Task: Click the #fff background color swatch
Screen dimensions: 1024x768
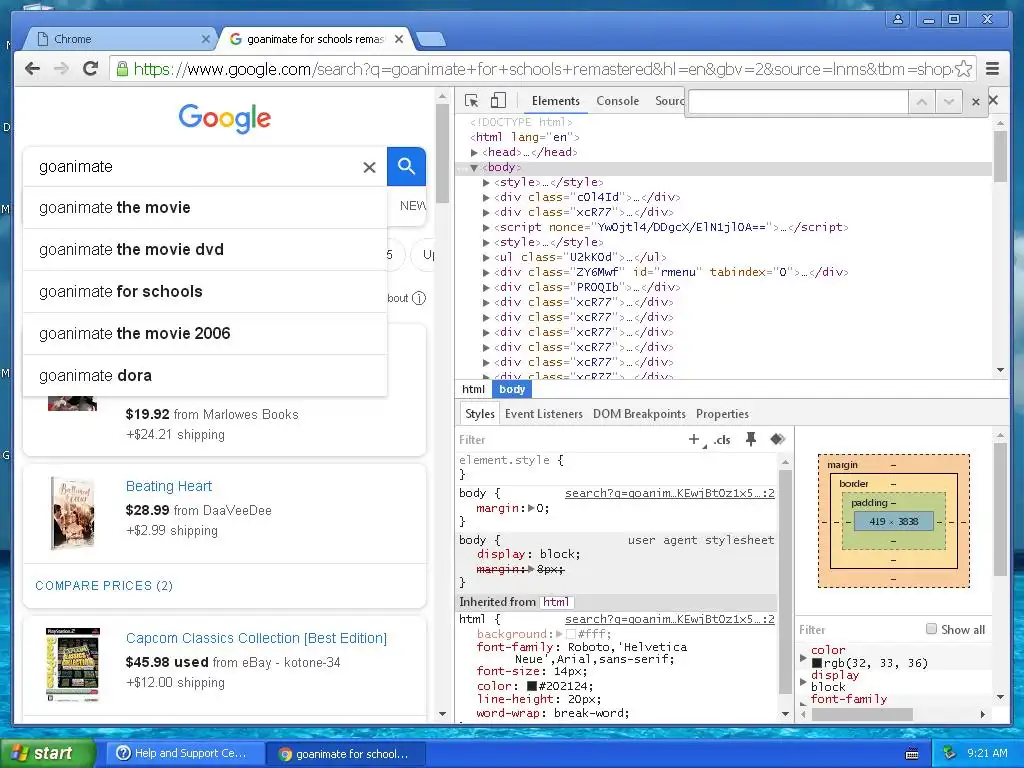Action: click(x=571, y=634)
